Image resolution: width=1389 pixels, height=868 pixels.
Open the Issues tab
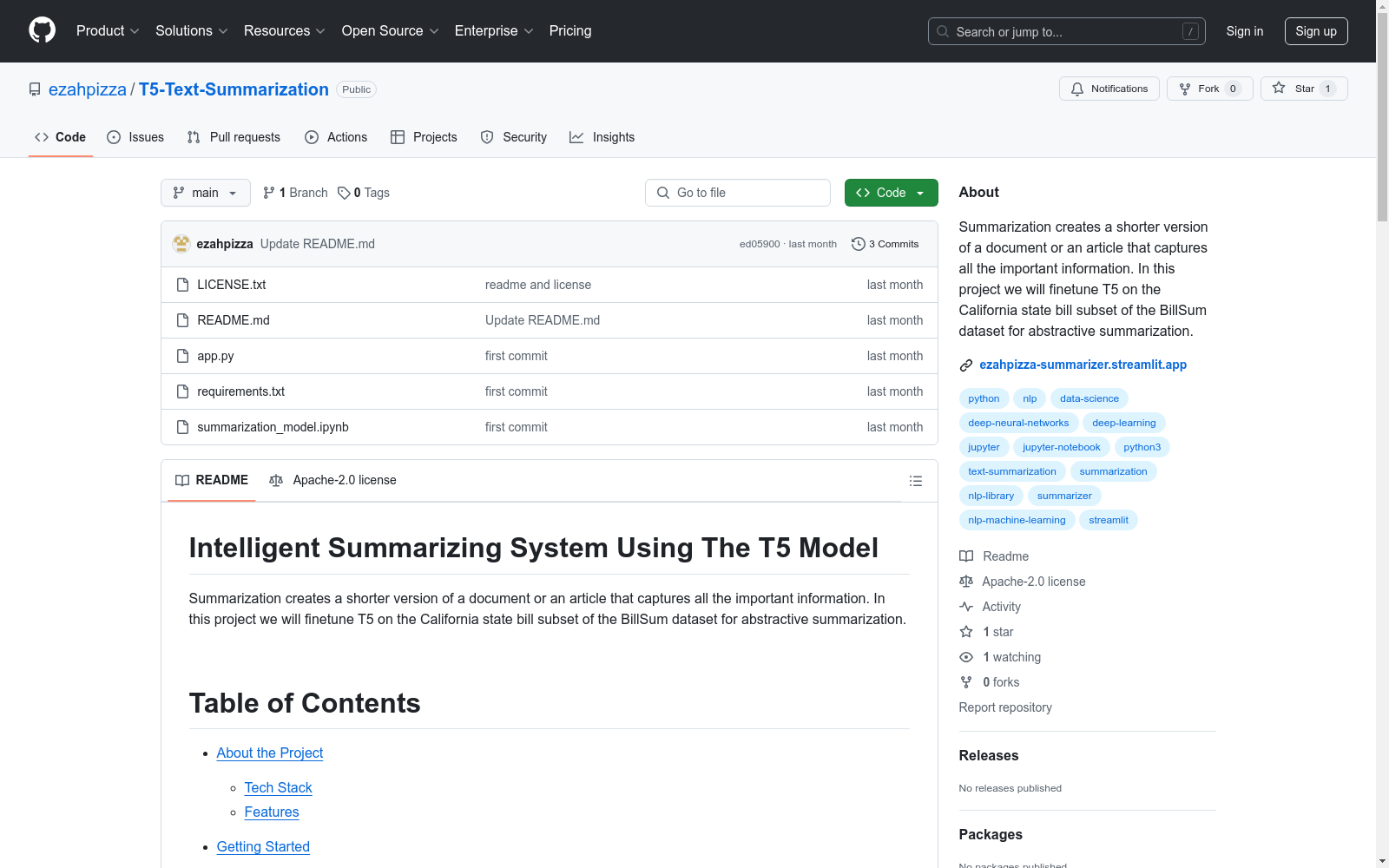(135, 137)
